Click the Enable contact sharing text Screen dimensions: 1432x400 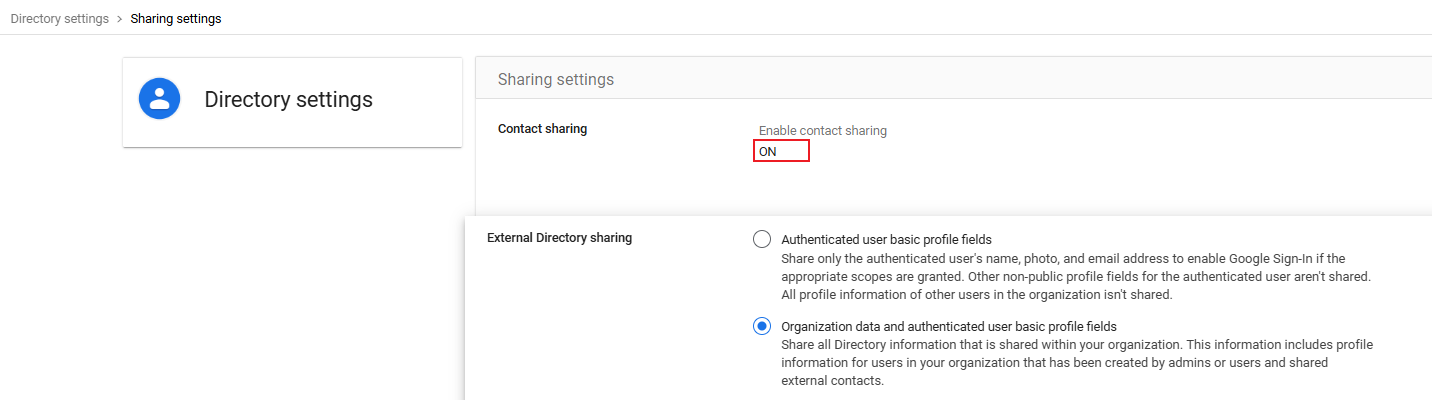click(822, 131)
